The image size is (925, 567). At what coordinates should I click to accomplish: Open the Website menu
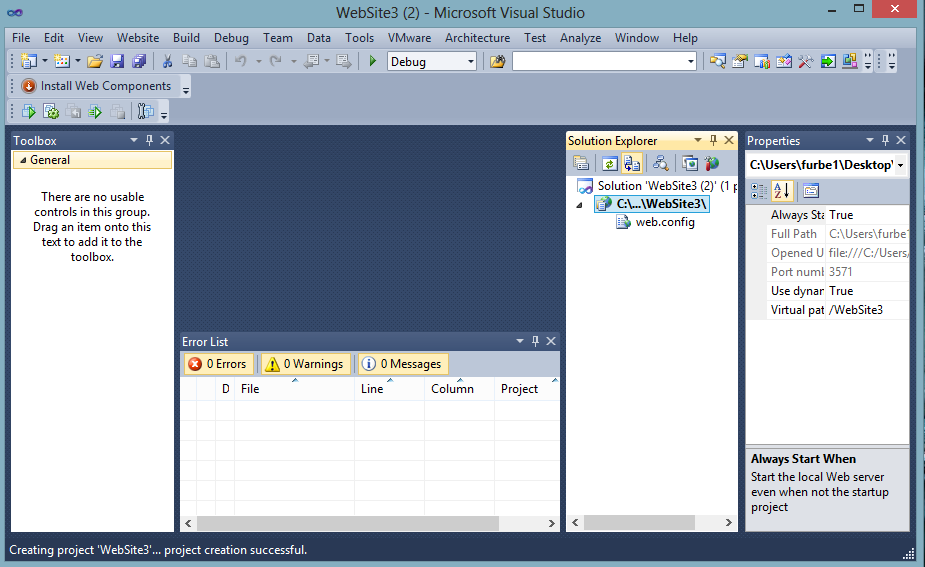tap(138, 38)
